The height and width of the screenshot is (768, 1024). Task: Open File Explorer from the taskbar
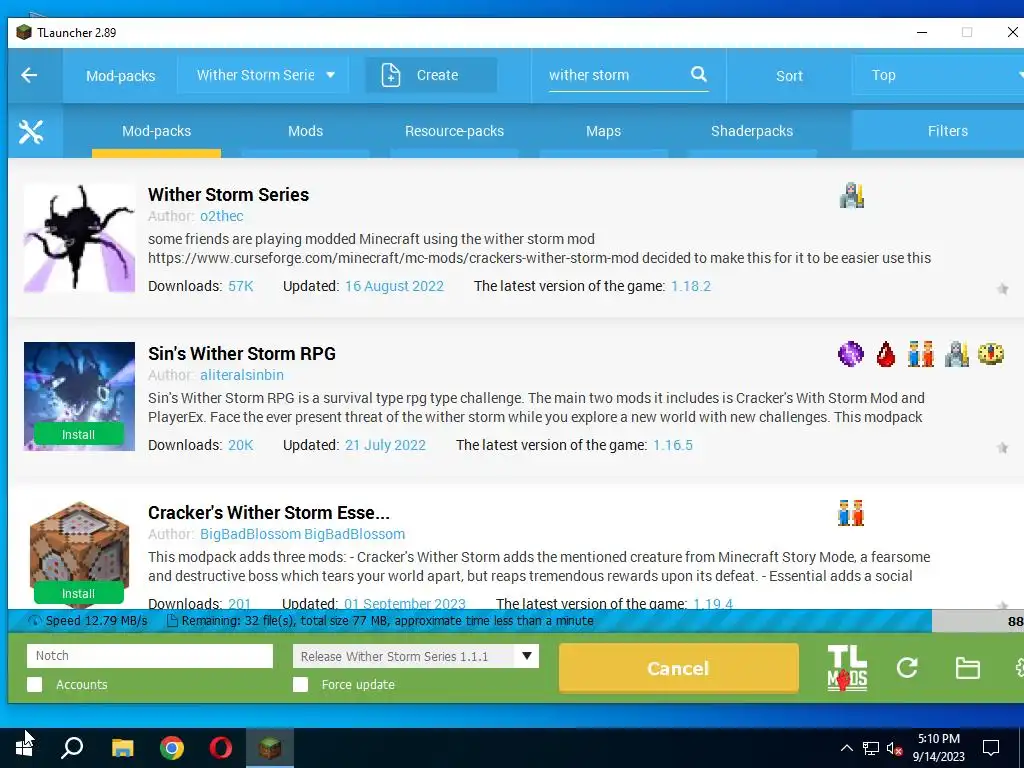click(x=122, y=748)
